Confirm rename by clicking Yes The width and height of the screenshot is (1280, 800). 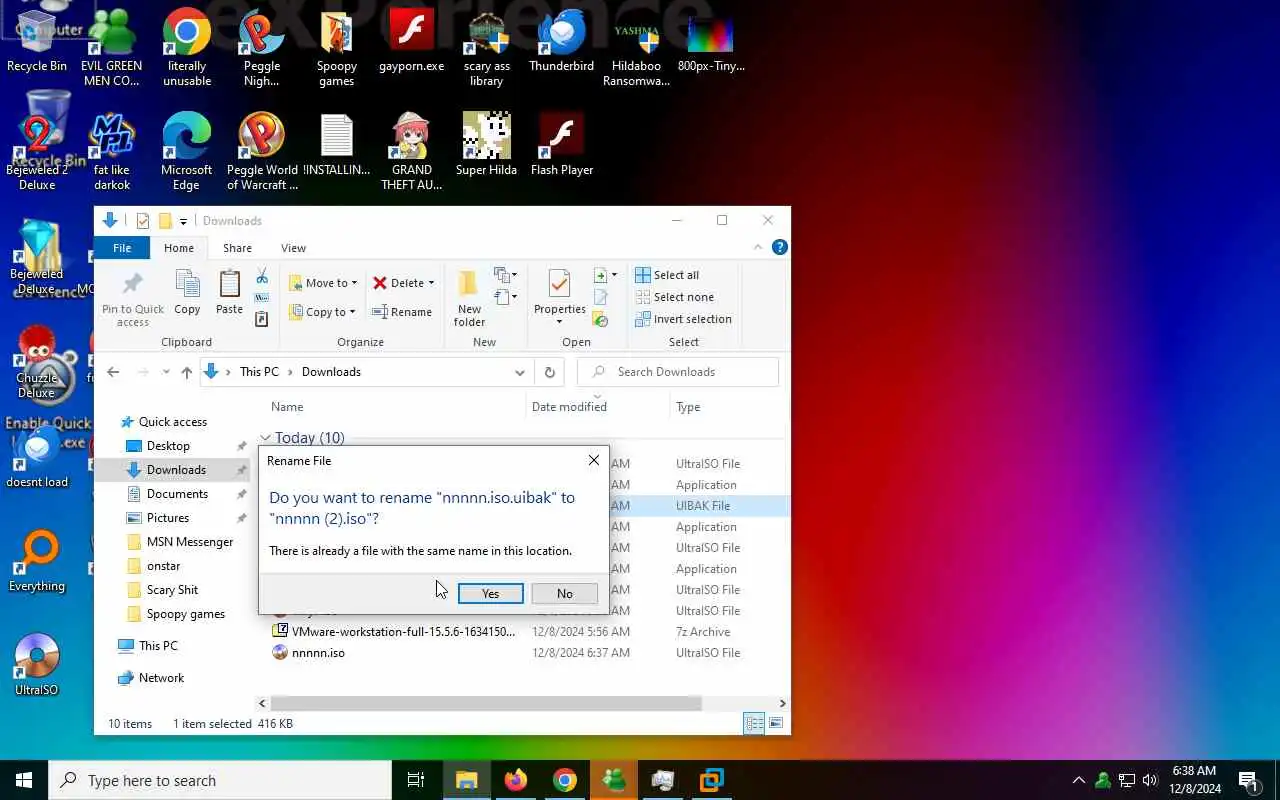(x=490, y=593)
